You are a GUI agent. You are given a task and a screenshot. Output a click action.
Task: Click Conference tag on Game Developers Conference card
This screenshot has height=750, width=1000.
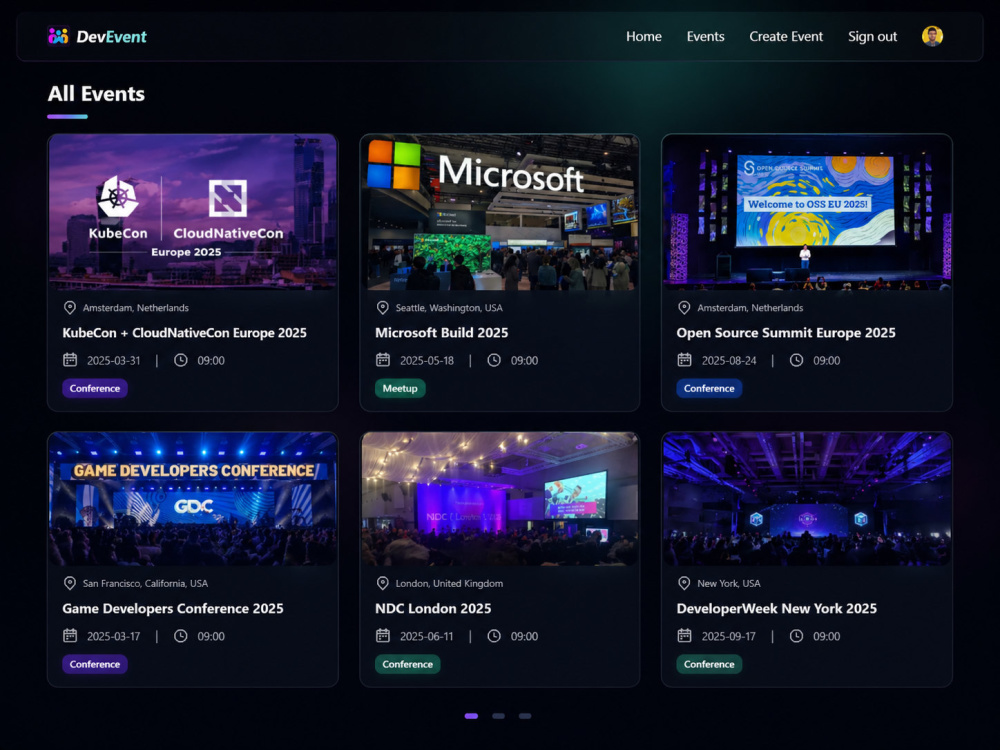point(95,664)
